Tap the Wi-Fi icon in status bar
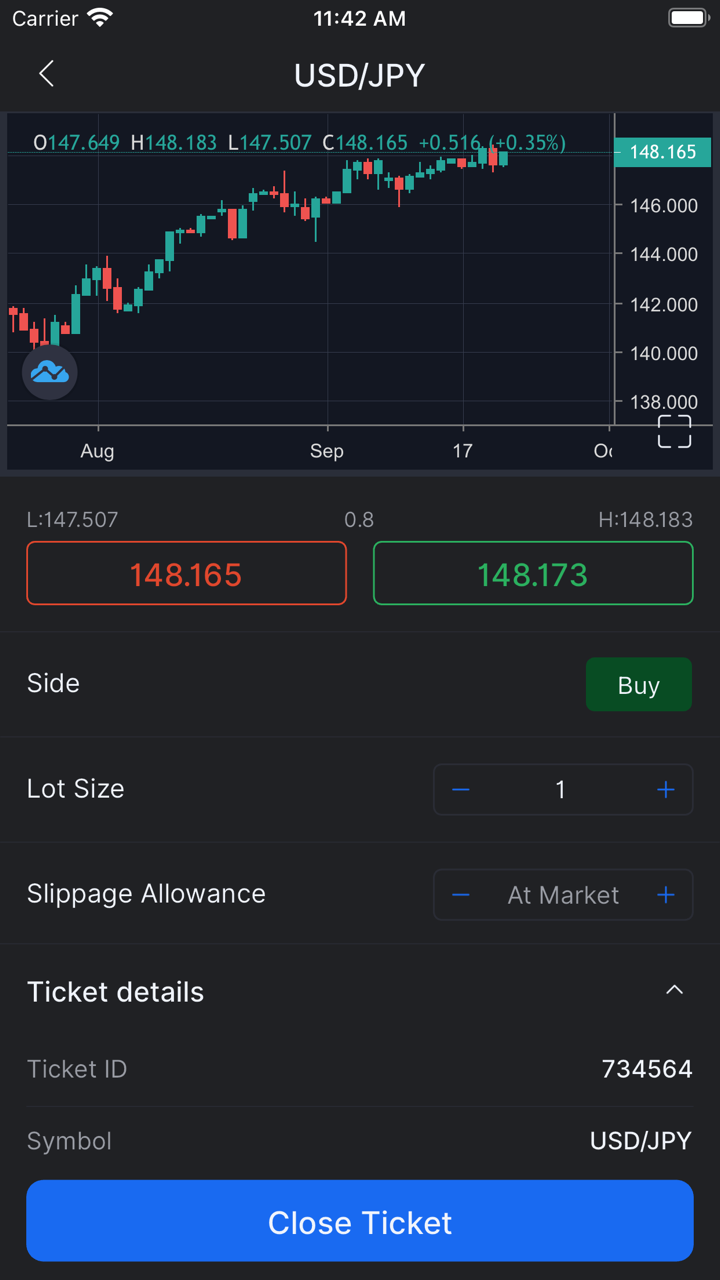This screenshot has width=720, height=1280. tap(100, 18)
